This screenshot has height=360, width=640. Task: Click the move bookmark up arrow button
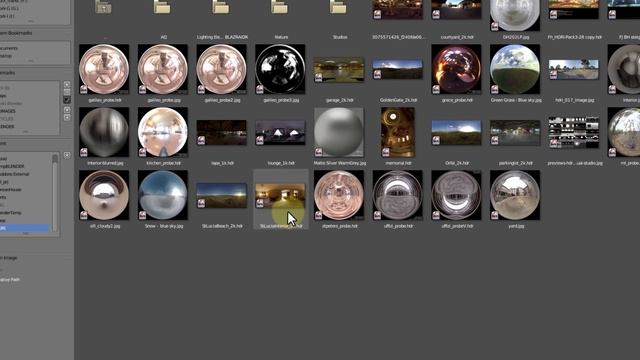click(67, 110)
